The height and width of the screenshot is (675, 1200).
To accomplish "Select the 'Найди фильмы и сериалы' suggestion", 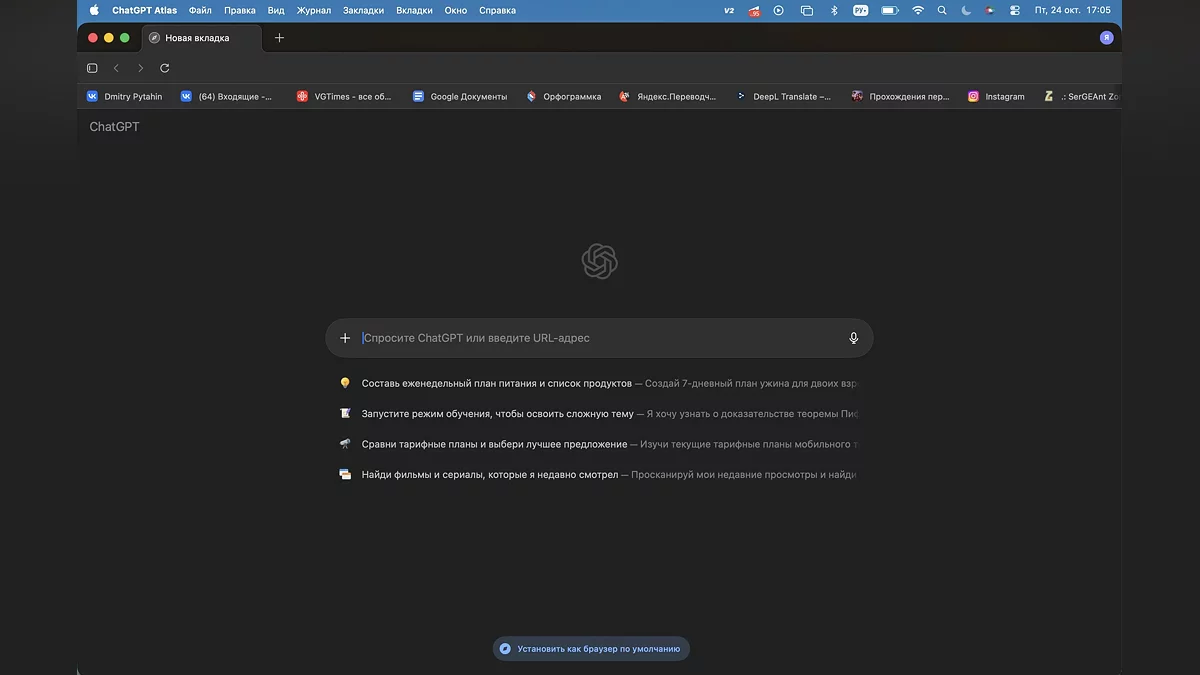I will (x=598, y=474).
